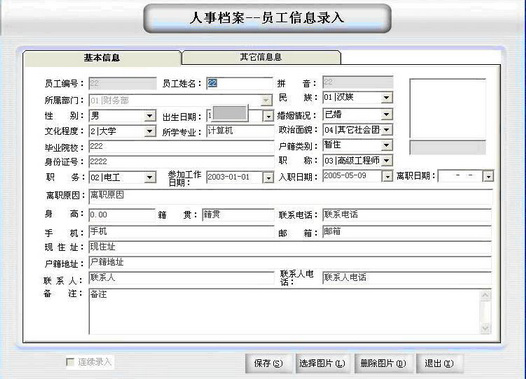The width and height of the screenshot is (526, 379).
Task: Click the 员工姓名 input field
Action: pos(239,83)
